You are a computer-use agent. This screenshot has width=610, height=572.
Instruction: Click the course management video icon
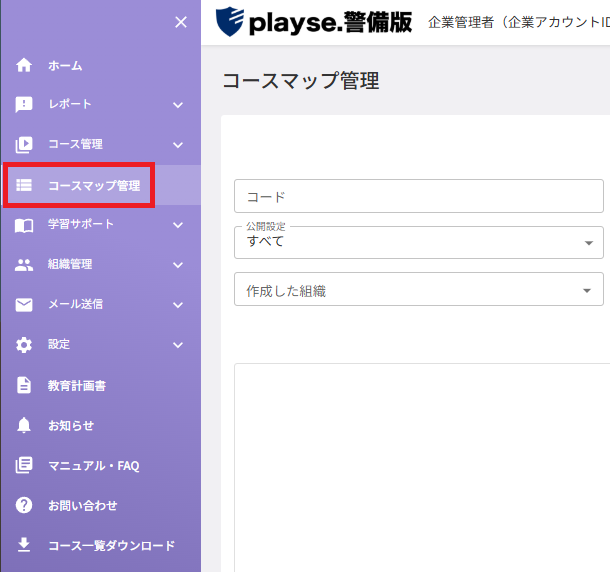24,145
